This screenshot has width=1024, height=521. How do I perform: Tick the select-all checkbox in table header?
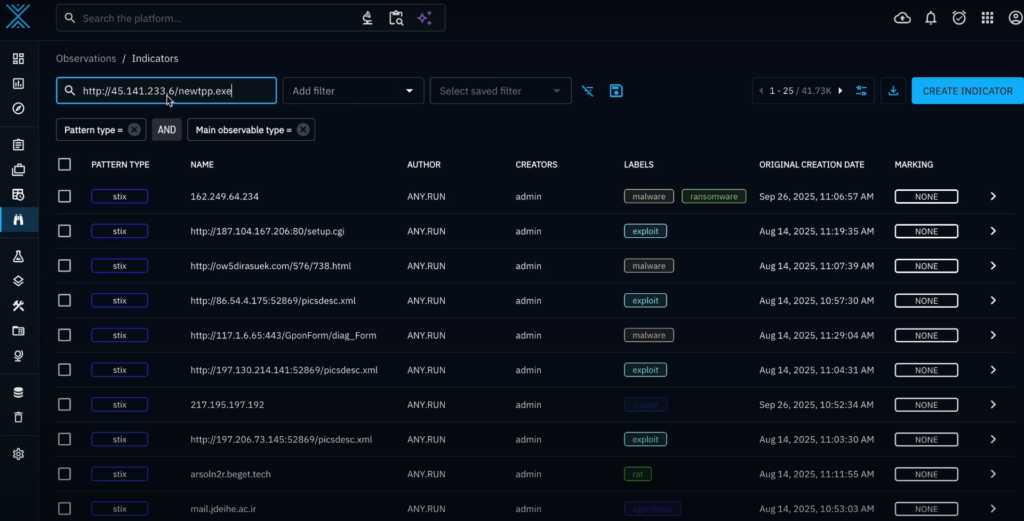point(65,164)
